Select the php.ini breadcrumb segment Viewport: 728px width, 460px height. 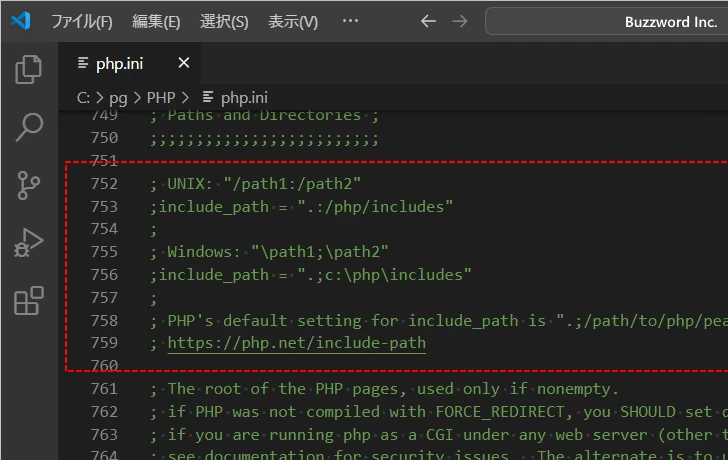(244, 98)
